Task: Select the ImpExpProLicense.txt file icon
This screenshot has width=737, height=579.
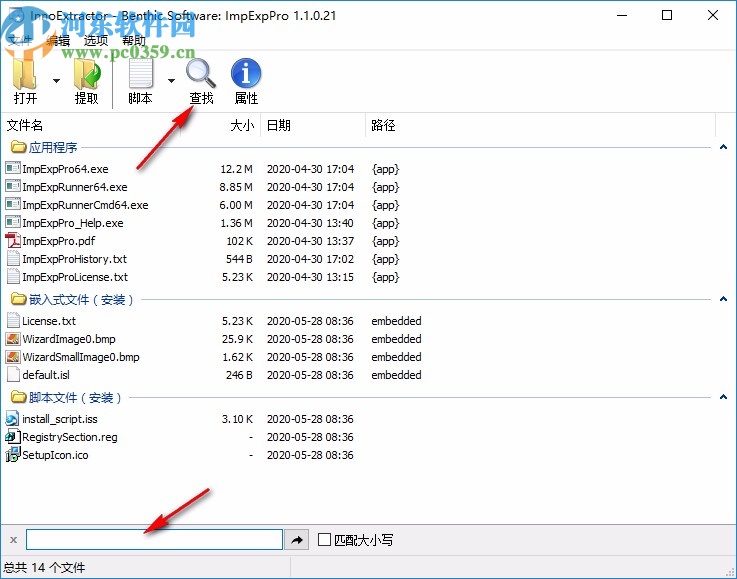Action: pyautogui.click(x=13, y=276)
